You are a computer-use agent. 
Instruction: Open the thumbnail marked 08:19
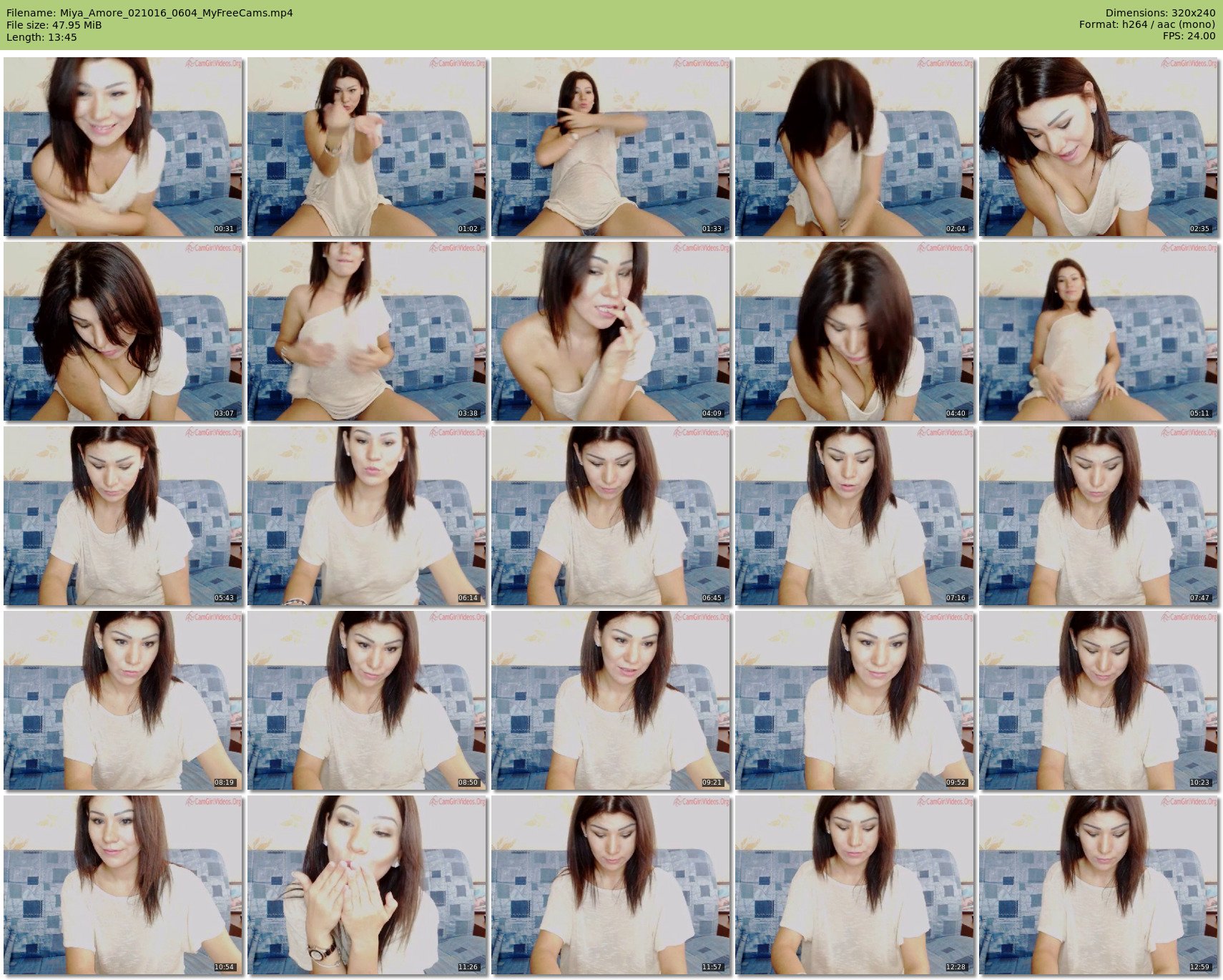pyautogui.click(x=123, y=700)
